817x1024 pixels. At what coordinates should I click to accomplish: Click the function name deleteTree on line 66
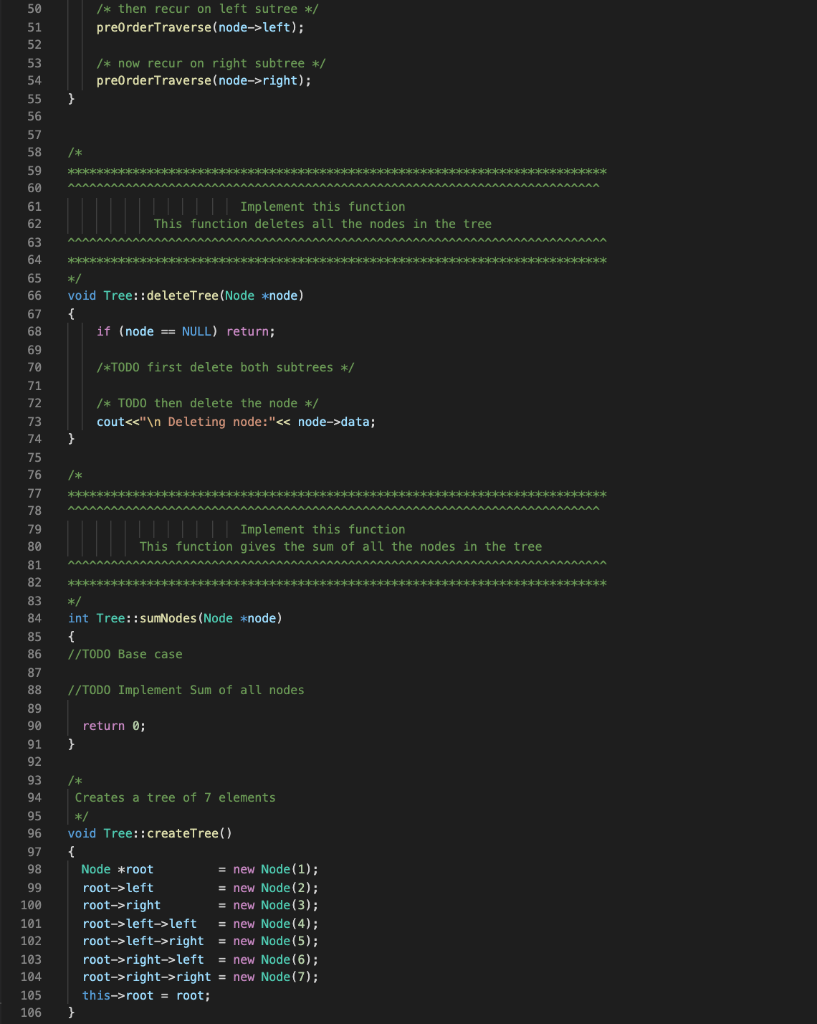pyautogui.click(x=182, y=296)
